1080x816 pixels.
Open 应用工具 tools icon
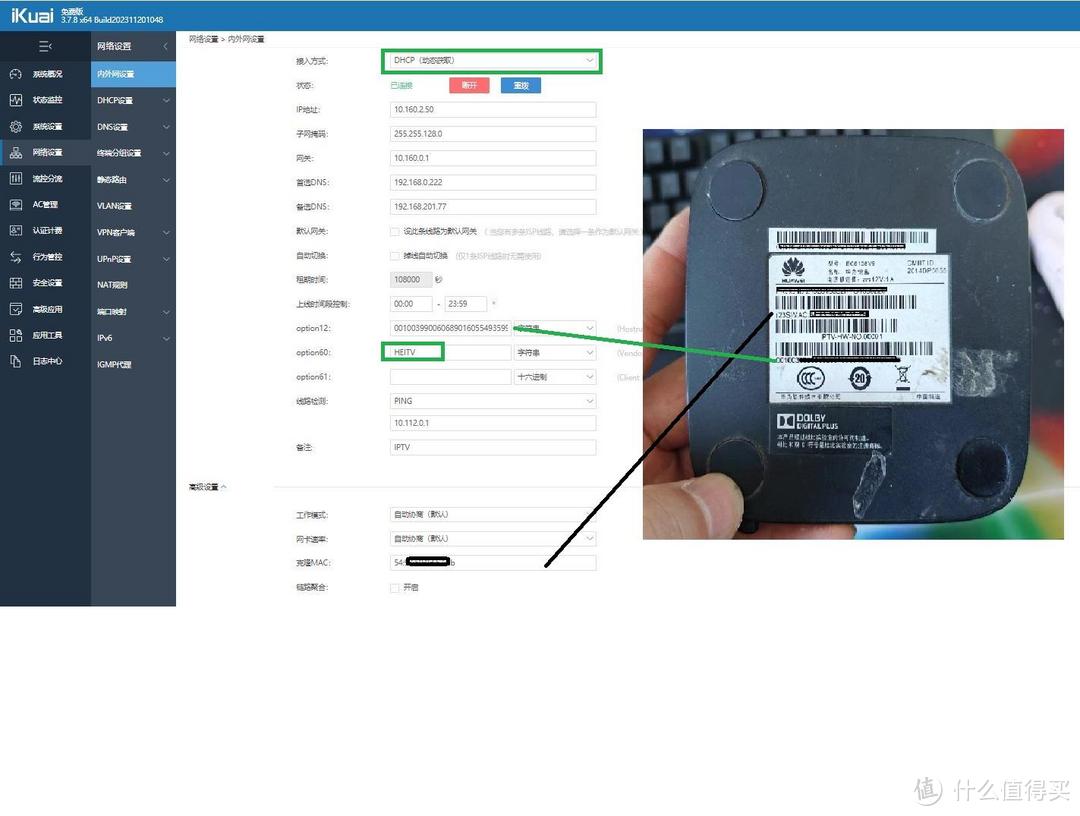click(x=16, y=335)
